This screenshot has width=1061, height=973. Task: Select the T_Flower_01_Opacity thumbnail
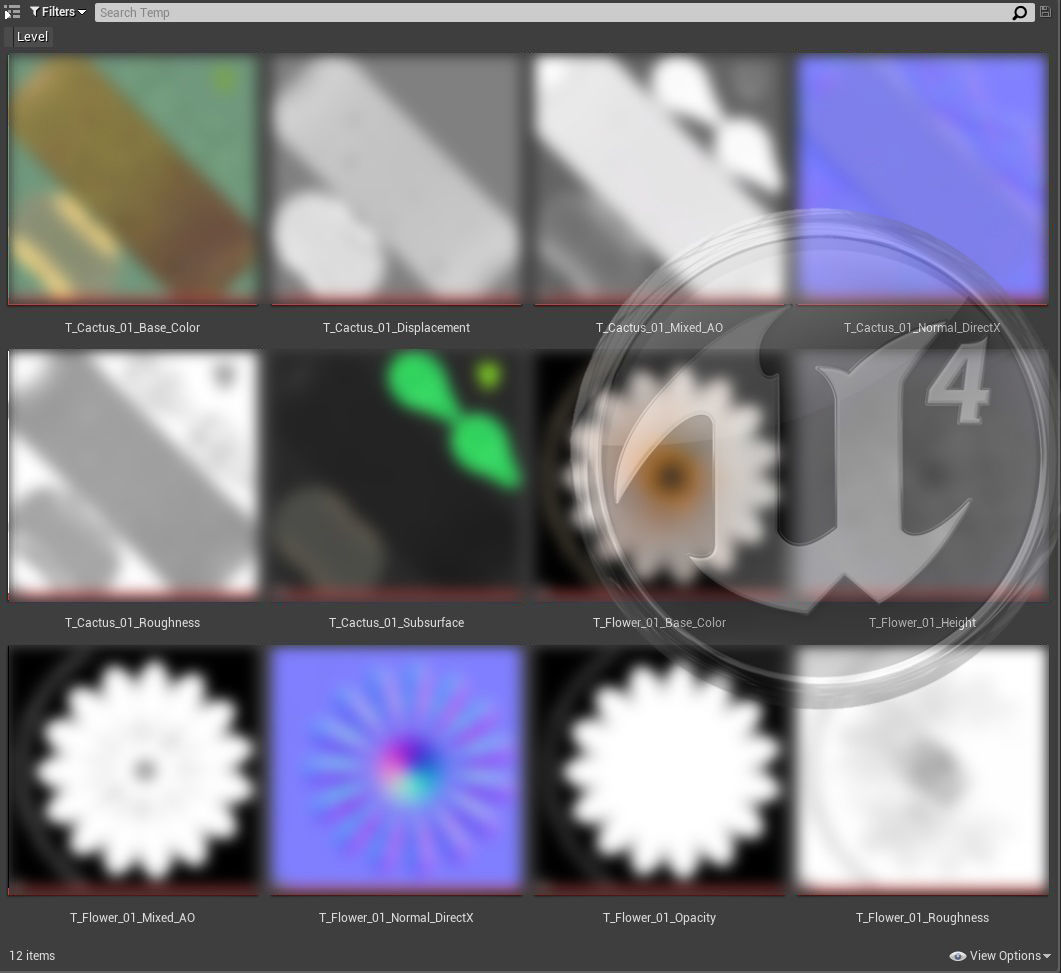(660, 770)
